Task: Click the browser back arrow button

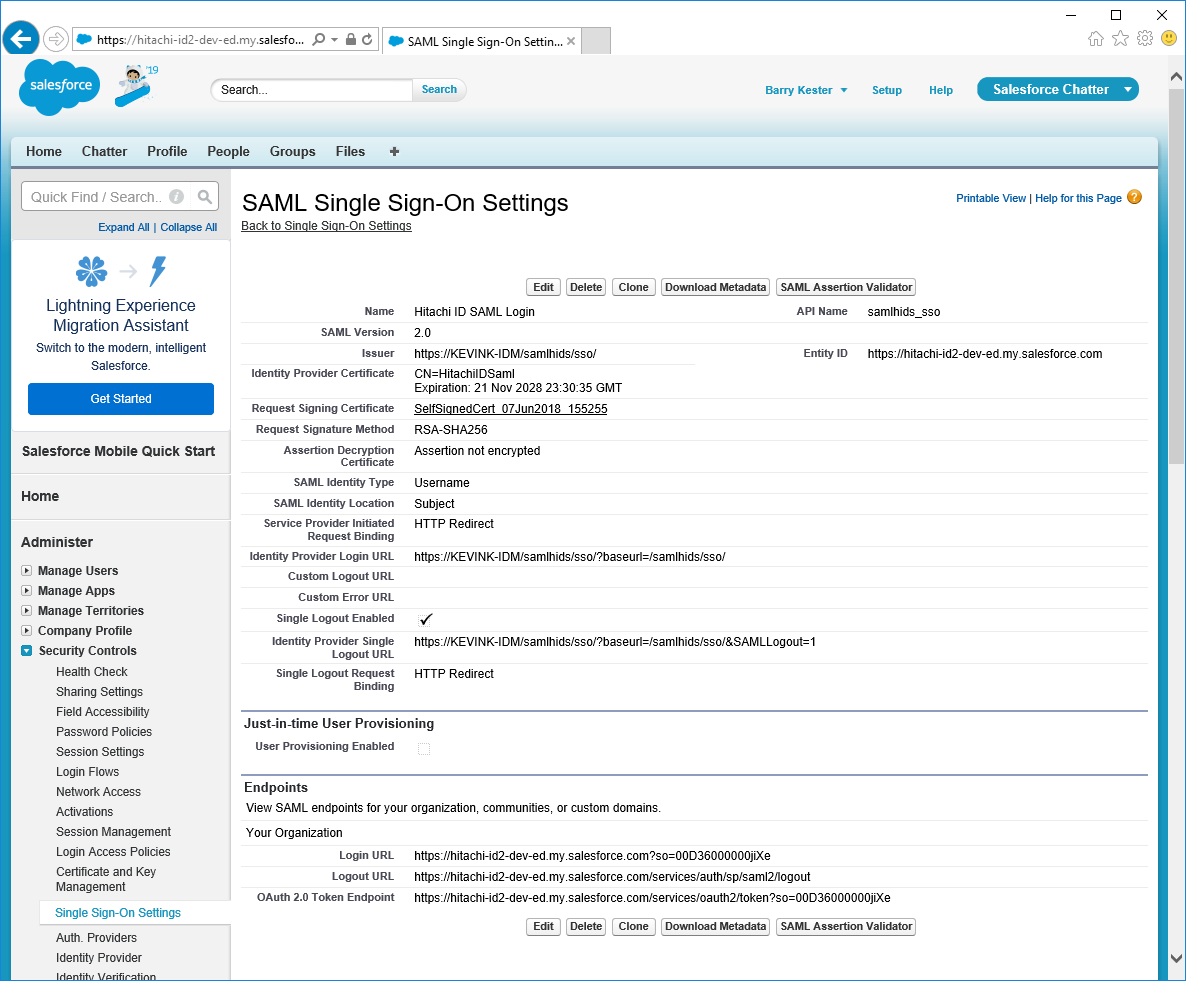Action: click(20, 39)
